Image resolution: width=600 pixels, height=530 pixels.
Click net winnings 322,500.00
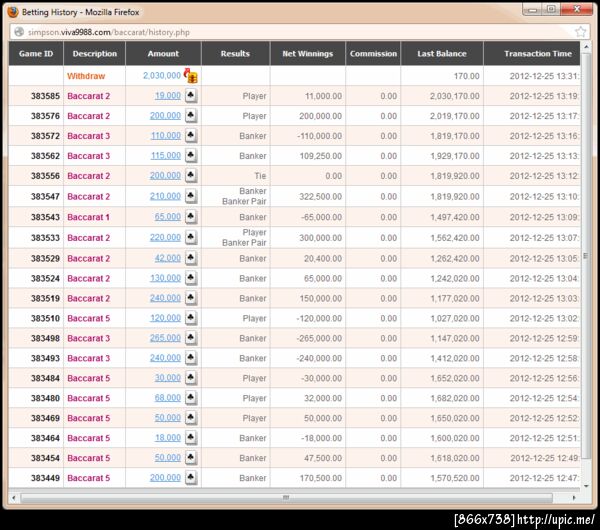pyautogui.click(x=321, y=197)
